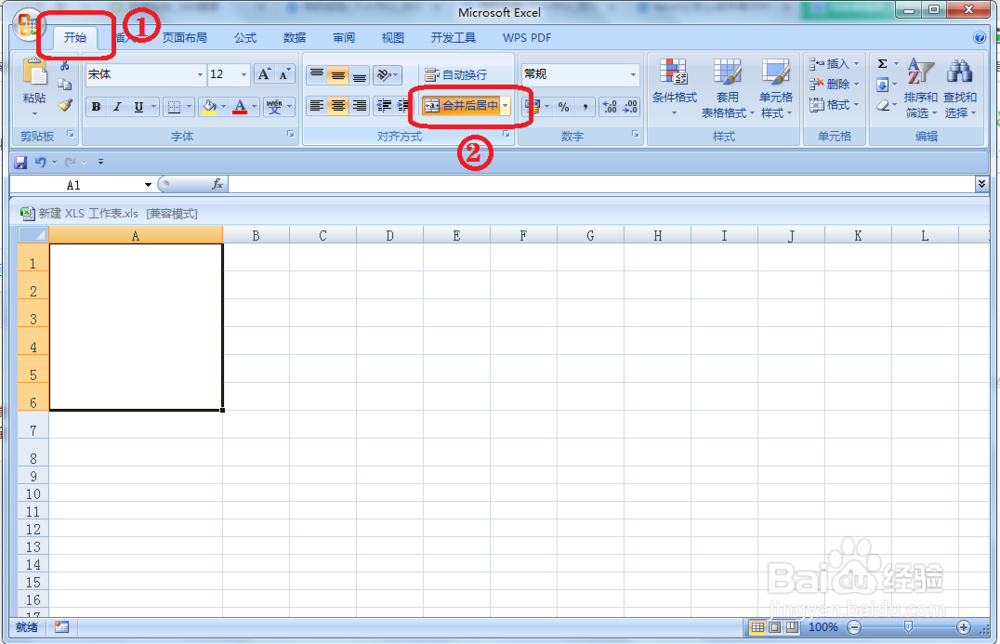Increase font size with large A
This screenshot has height=644, width=1000.
pos(264,74)
